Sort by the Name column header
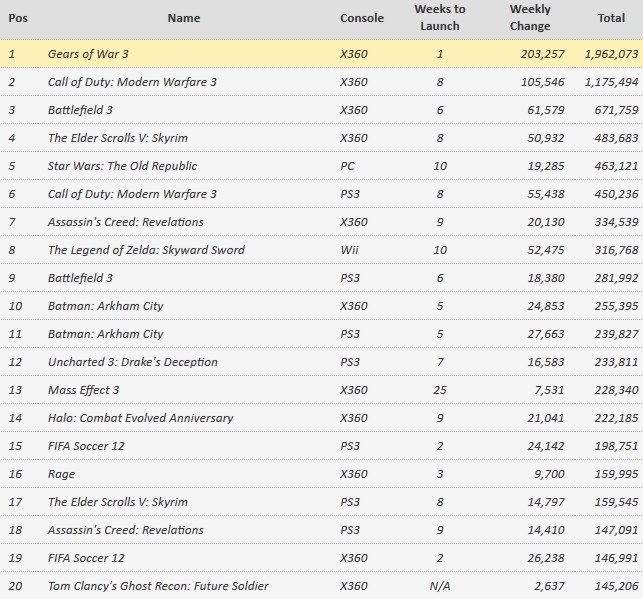 tap(183, 18)
